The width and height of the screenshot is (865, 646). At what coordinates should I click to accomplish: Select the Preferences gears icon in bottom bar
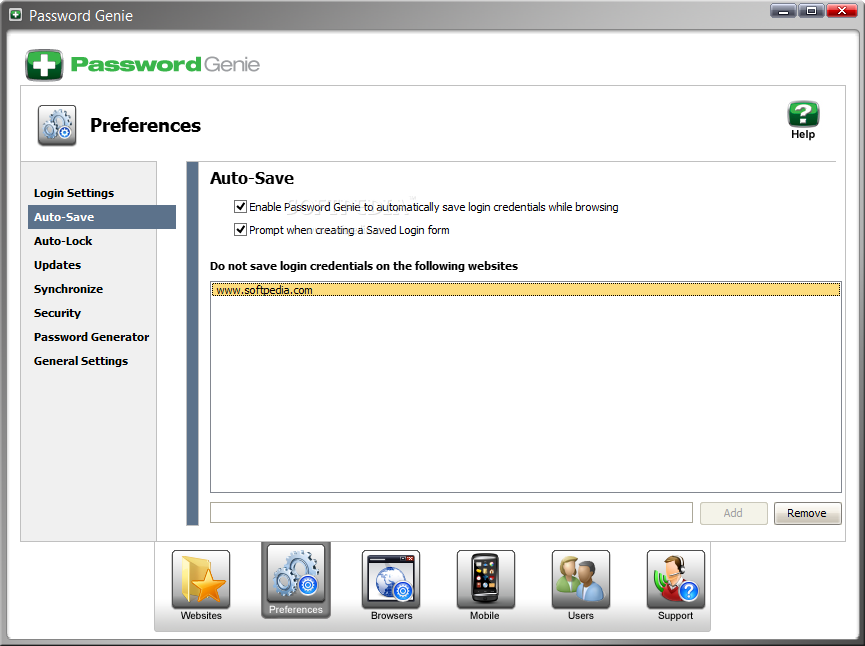(296, 574)
